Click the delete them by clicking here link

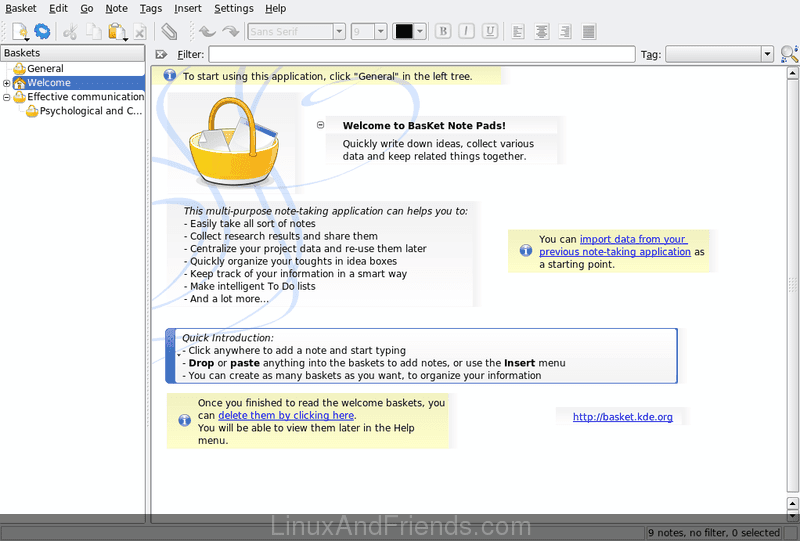(286, 415)
